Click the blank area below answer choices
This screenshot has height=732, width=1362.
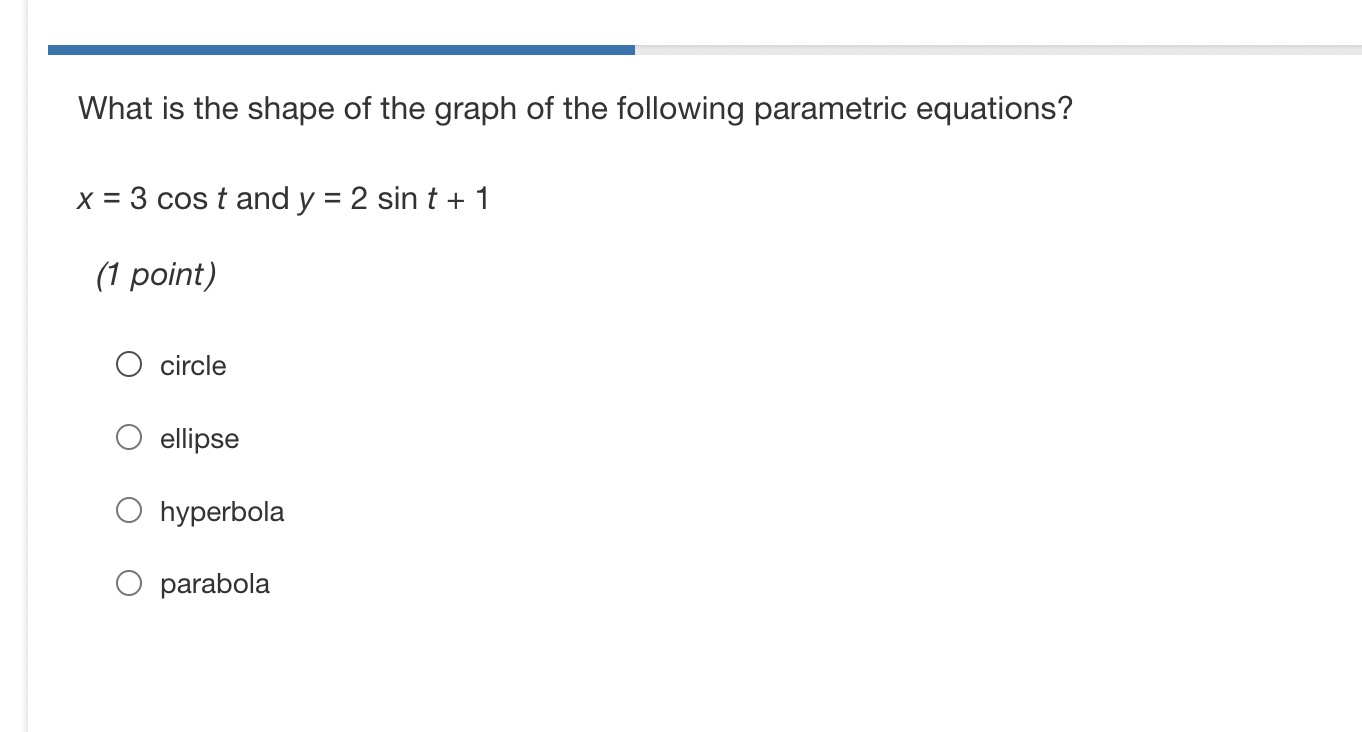tap(600, 670)
